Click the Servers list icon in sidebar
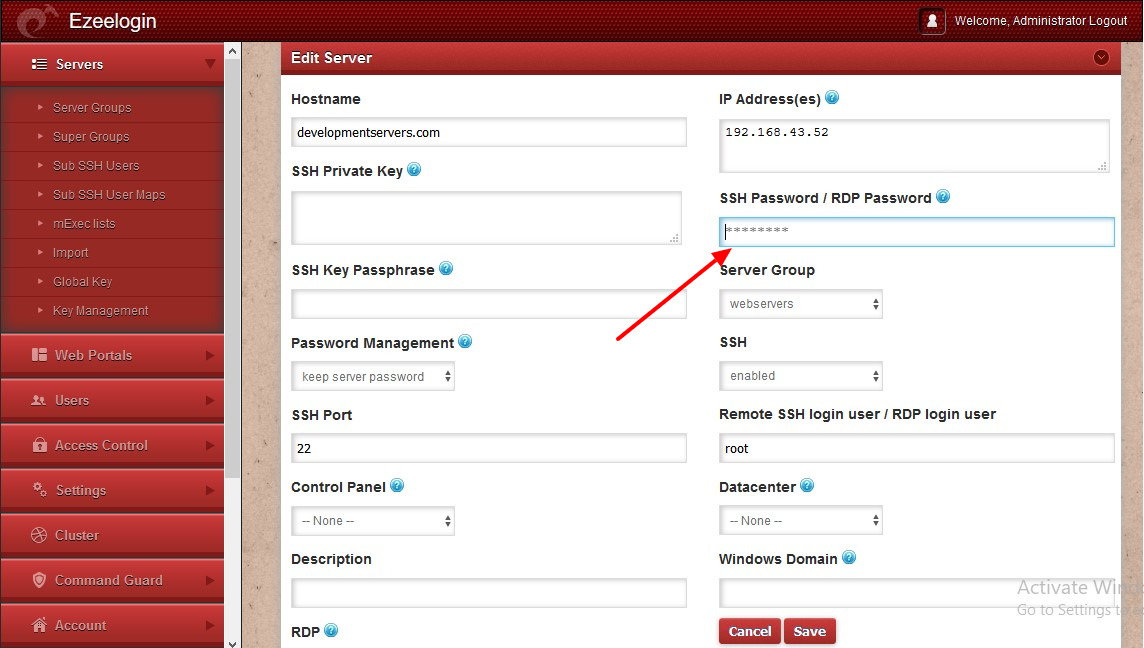 39,64
